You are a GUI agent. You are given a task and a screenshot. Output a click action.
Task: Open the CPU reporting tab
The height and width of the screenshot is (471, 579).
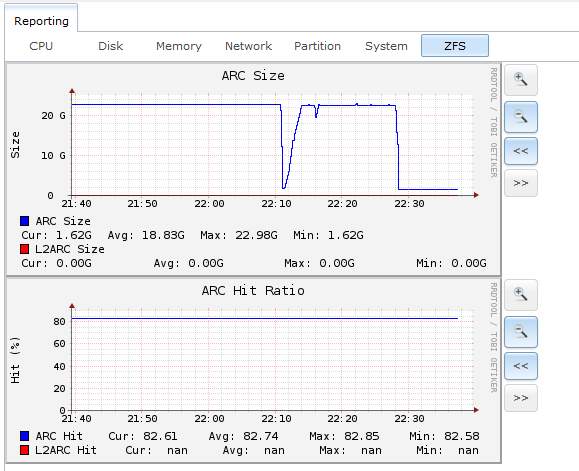41,46
